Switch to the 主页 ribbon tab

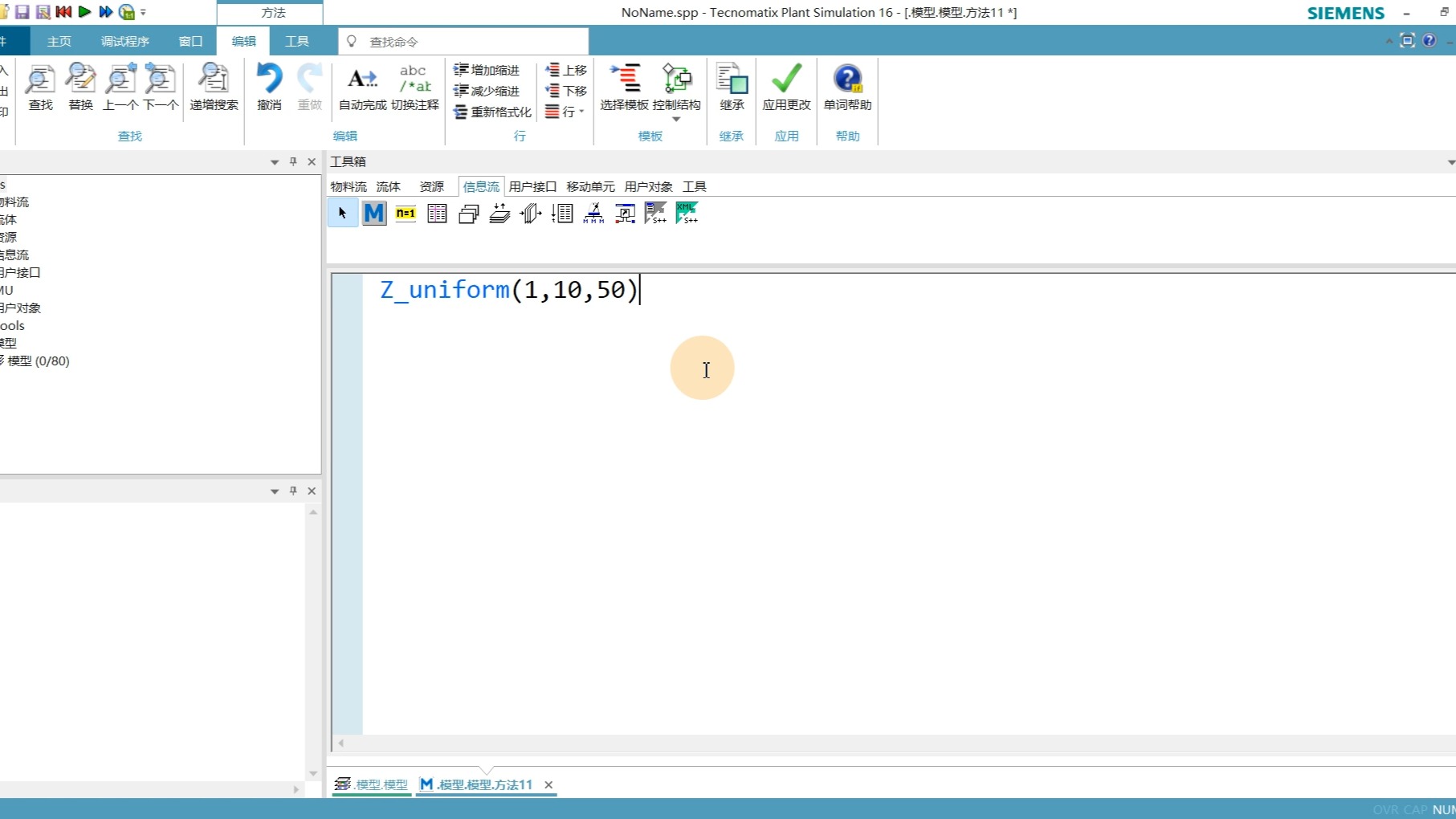tap(59, 41)
